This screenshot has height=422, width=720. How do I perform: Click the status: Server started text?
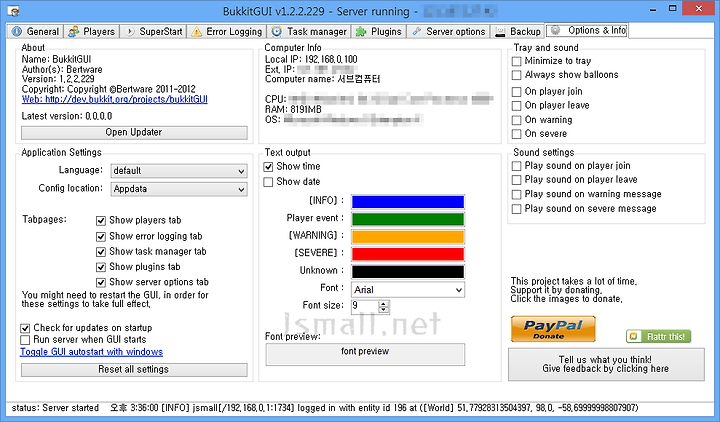tap(55, 408)
